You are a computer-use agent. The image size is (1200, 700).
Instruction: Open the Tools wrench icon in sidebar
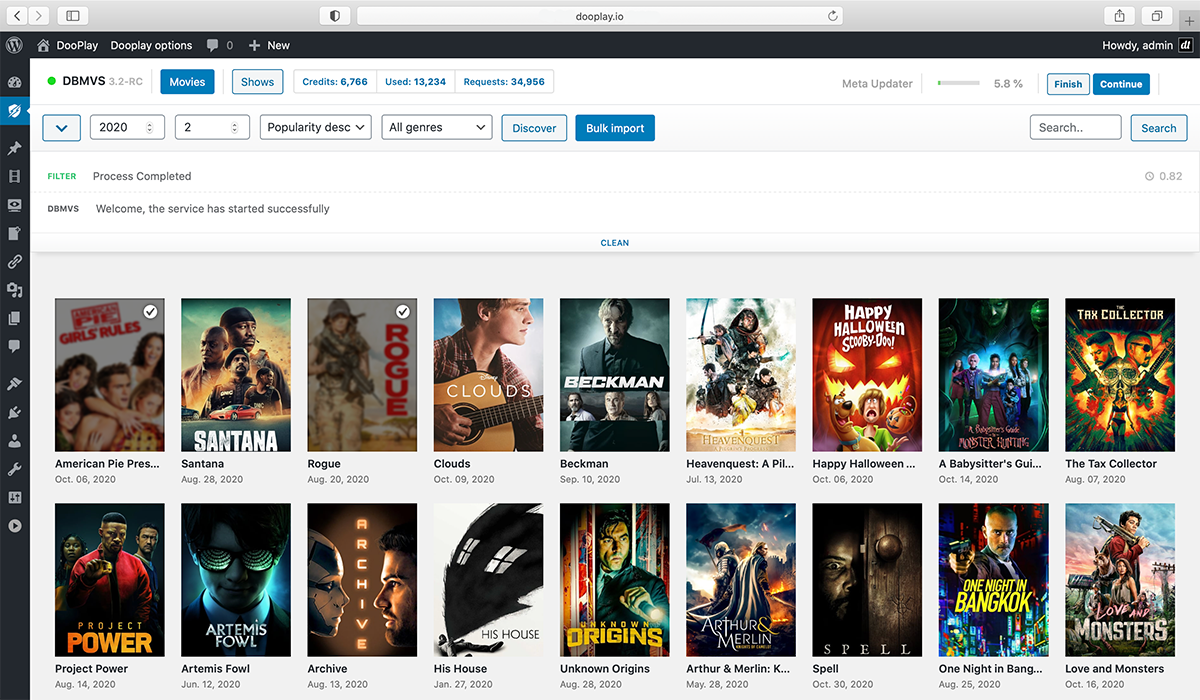[14, 469]
